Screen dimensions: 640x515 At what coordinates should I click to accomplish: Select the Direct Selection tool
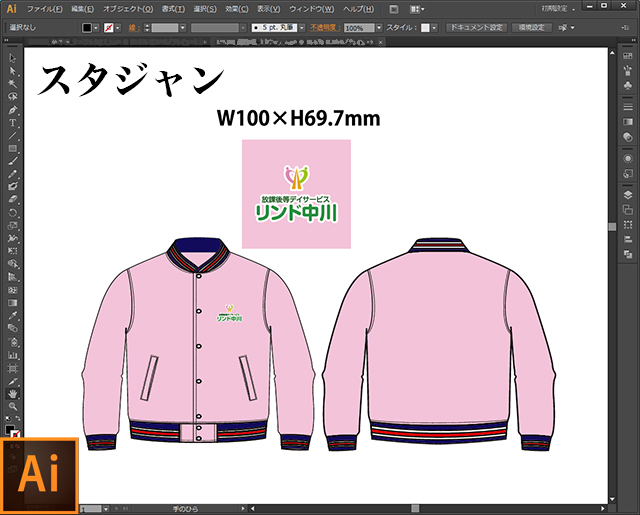coord(13,71)
